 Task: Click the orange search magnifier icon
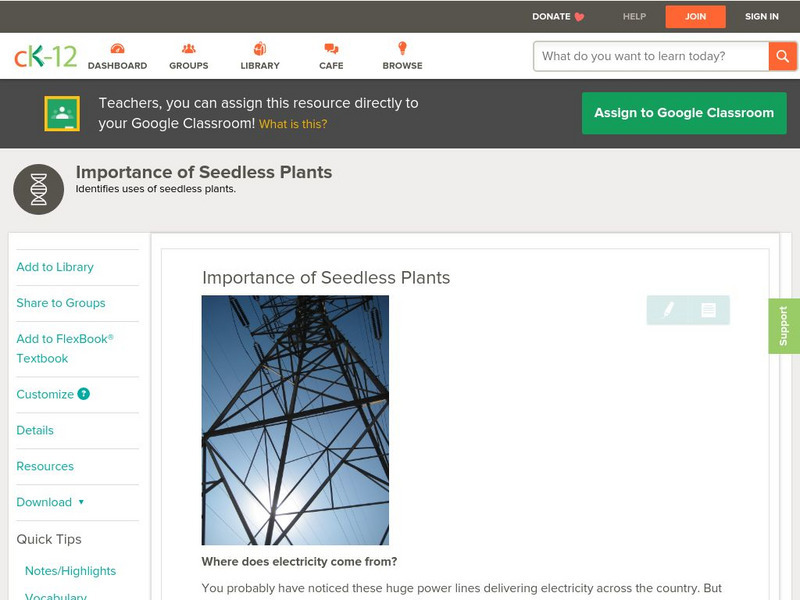click(783, 56)
